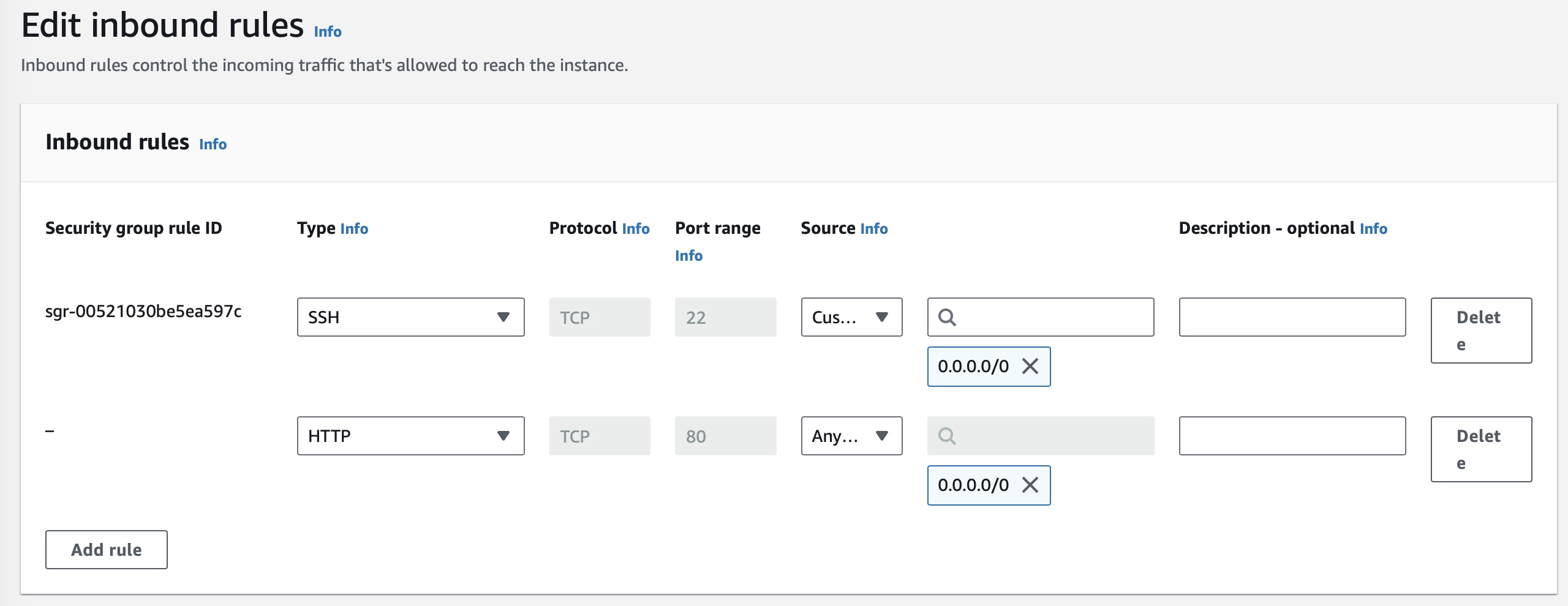Image resolution: width=1568 pixels, height=606 pixels.
Task: Focus the HTTP rule description field
Action: pos(1292,436)
